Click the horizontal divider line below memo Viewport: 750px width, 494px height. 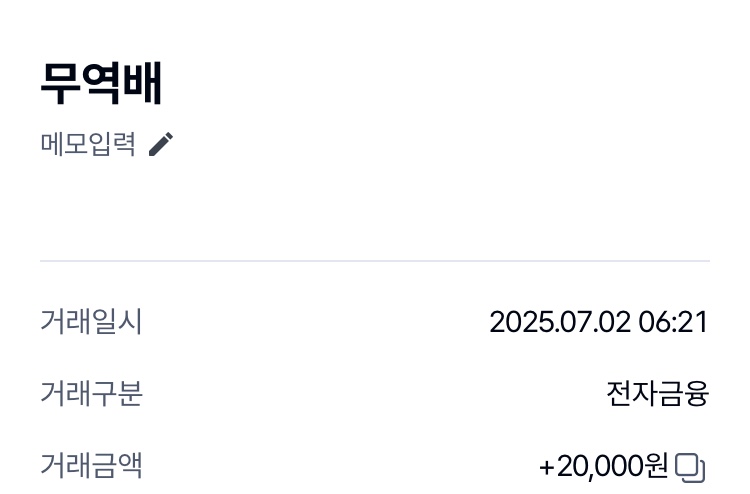(x=375, y=261)
